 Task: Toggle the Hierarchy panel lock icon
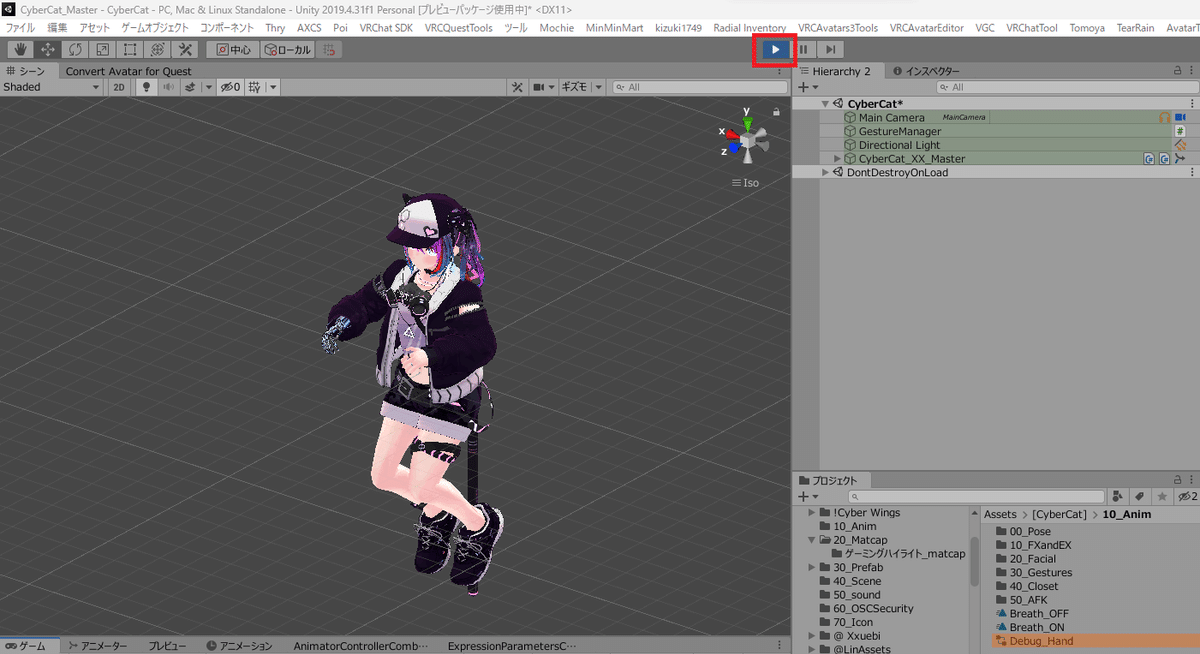1178,71
